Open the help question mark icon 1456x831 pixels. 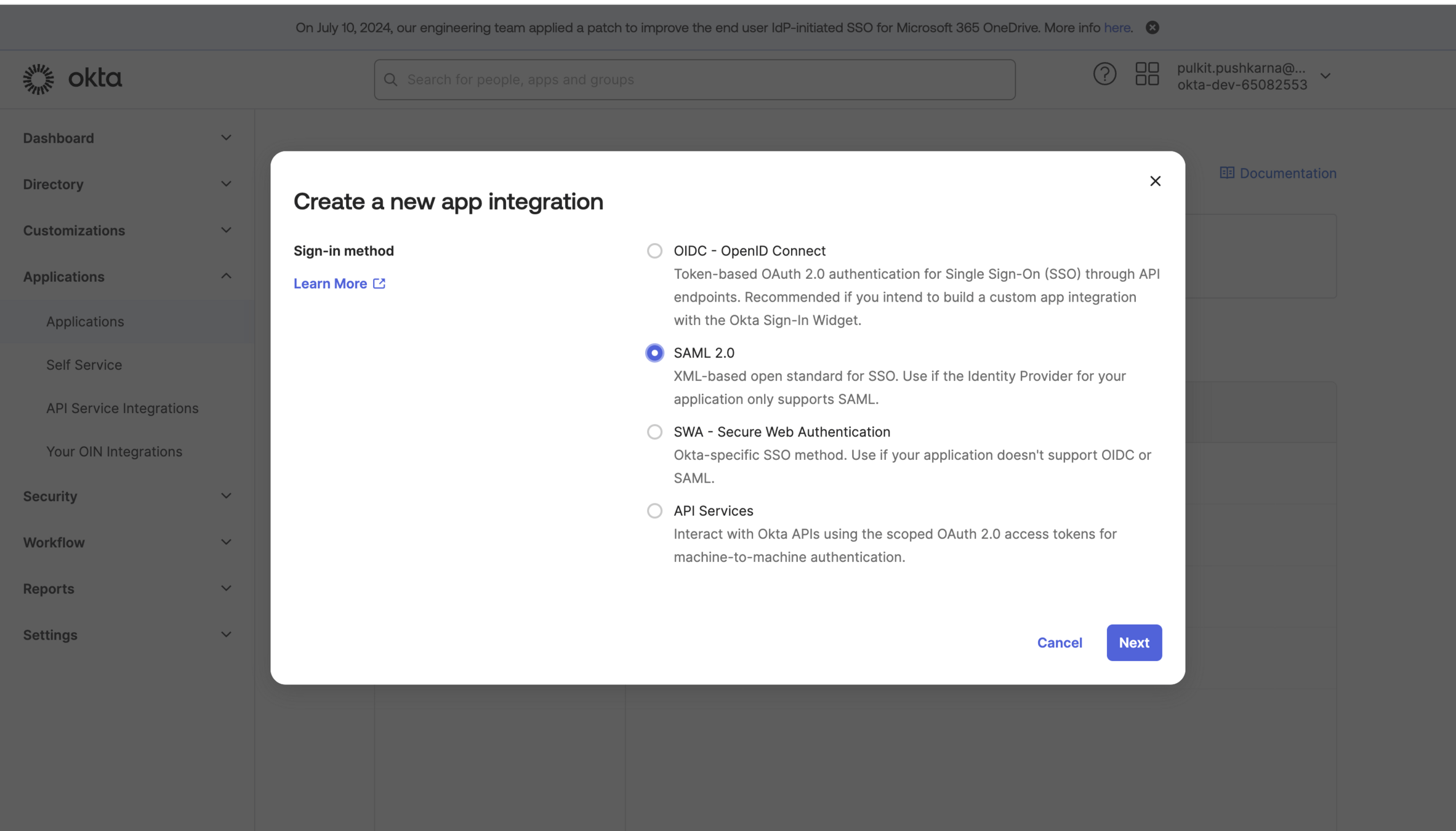[1104, 74]
